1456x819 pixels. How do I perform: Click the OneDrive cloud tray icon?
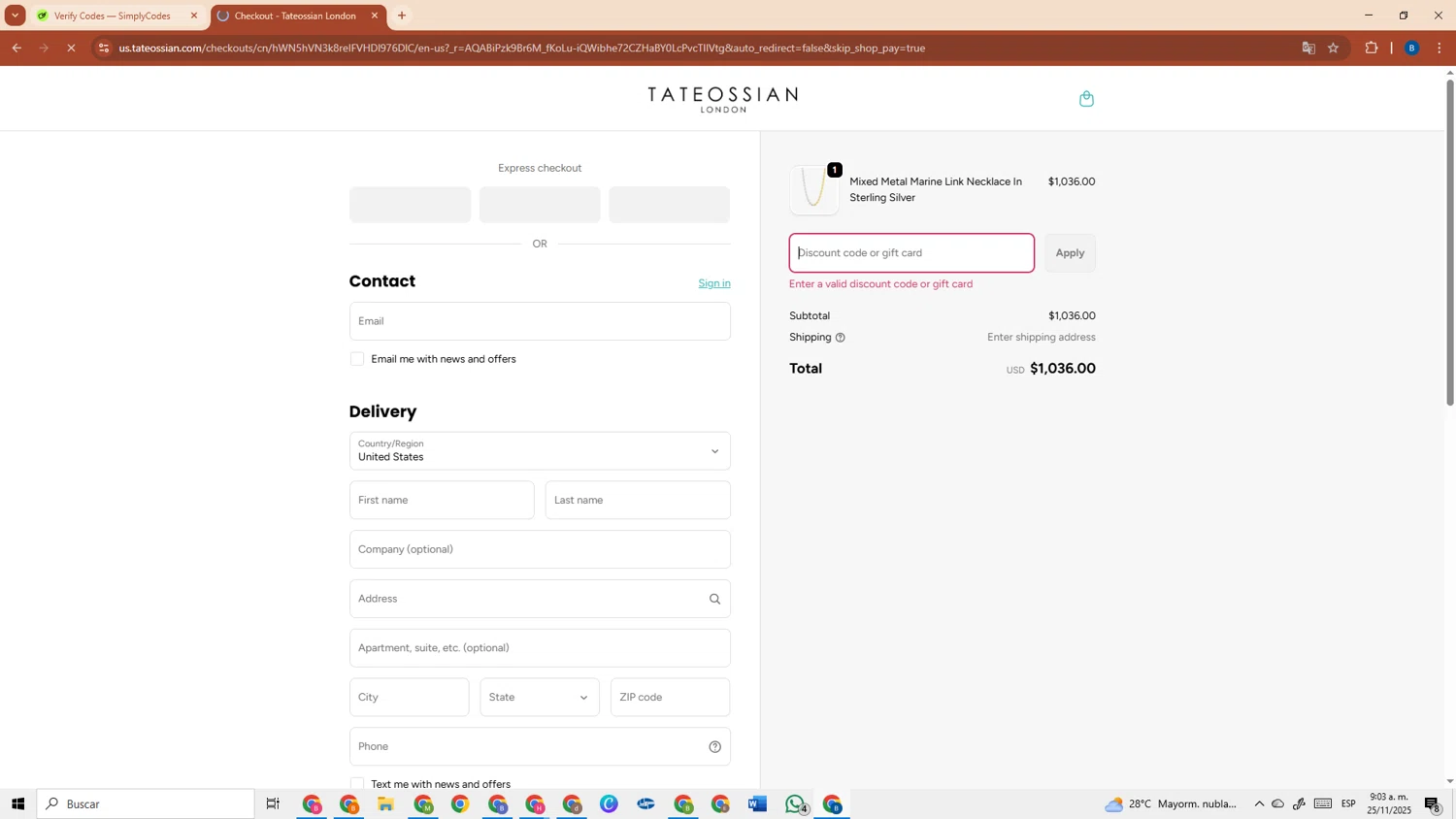click(x=1278, y=803)
